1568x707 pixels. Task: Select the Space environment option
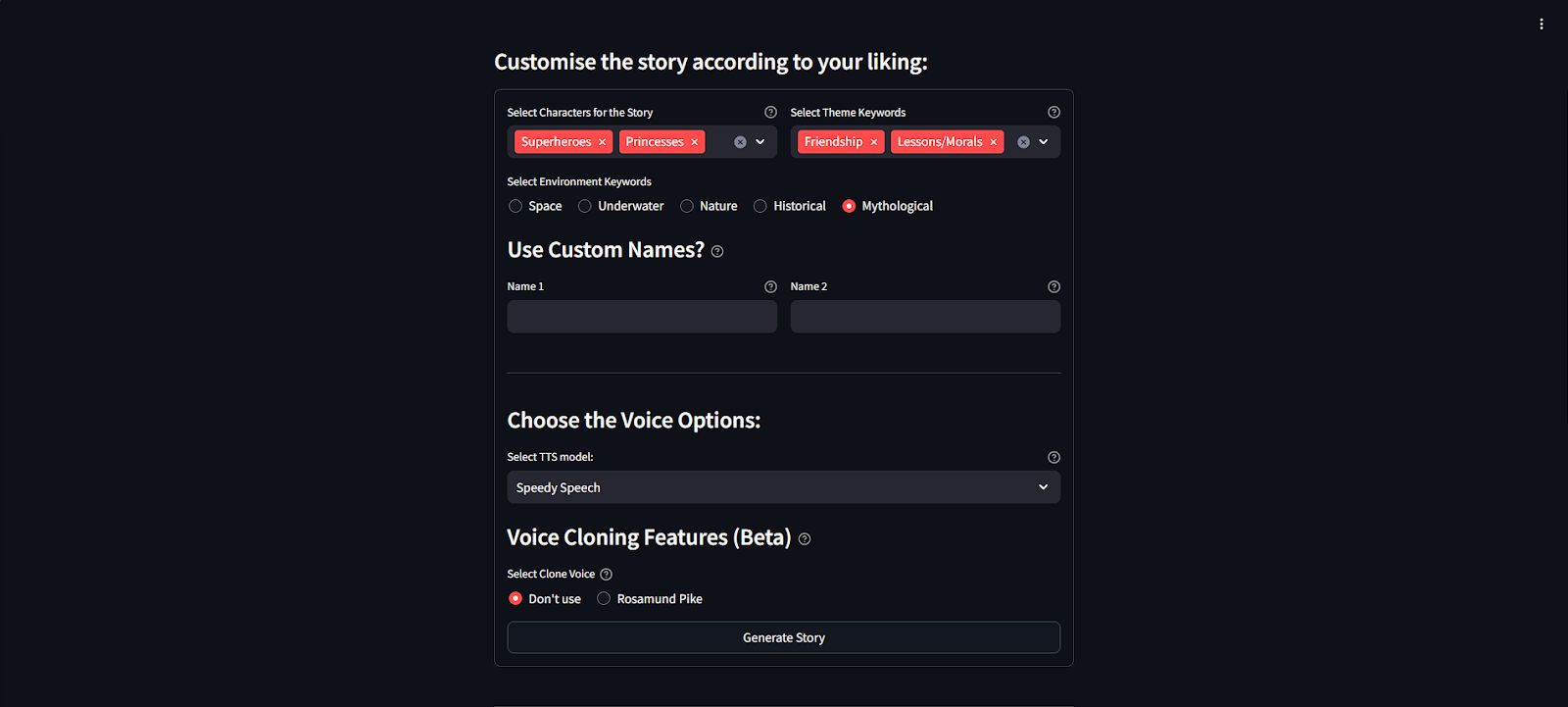(x=515, y=206)
